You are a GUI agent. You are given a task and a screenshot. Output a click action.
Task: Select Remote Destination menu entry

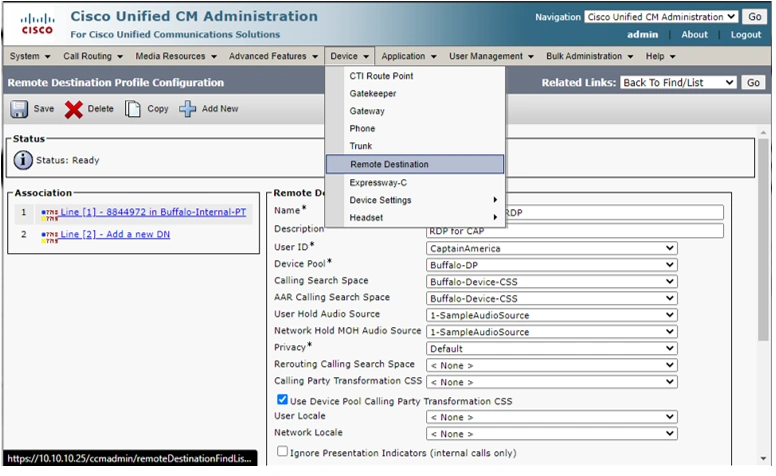[x=415, y=164]
